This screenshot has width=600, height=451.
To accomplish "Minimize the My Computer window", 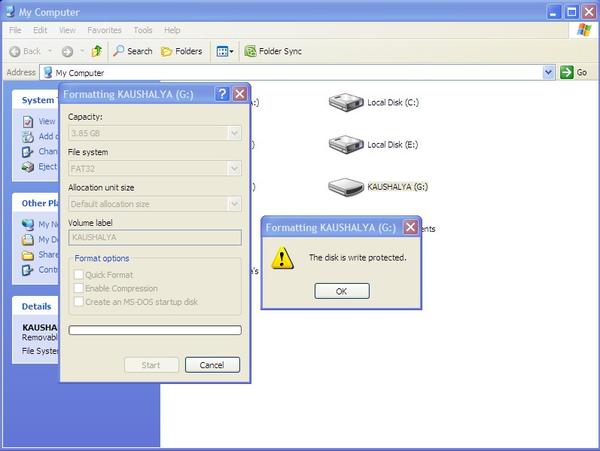I will coord(553,12).
